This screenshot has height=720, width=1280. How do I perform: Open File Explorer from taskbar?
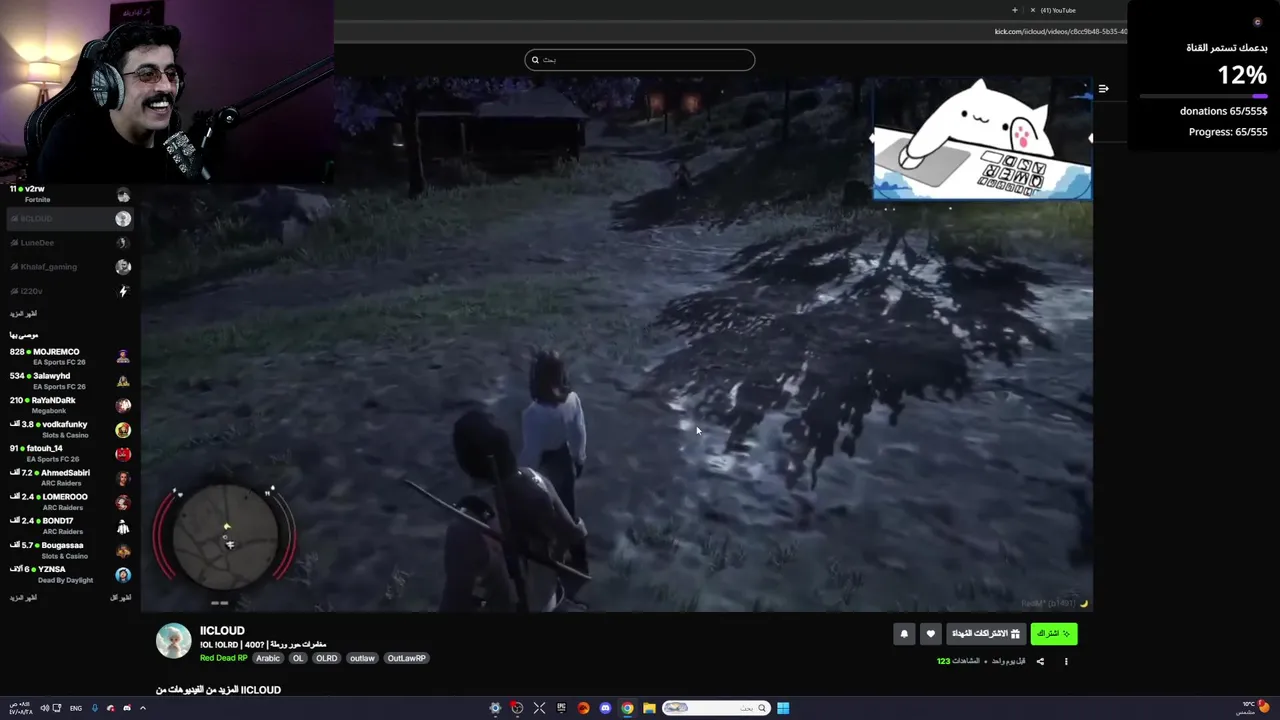tap(649, 708)
